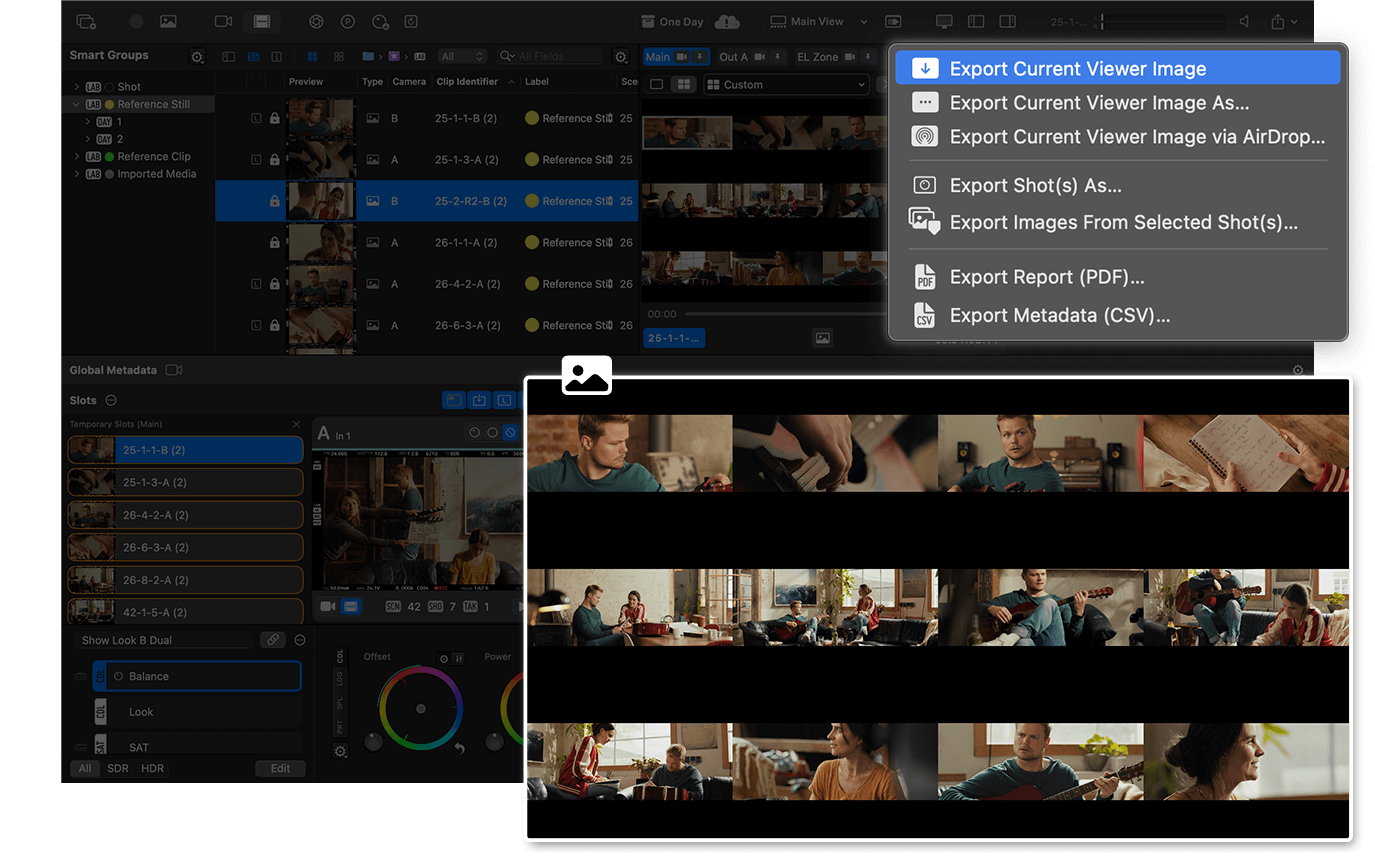Enable the HDR filter toggle
Screen dimensions: 1375x860
tap(152, 768)
